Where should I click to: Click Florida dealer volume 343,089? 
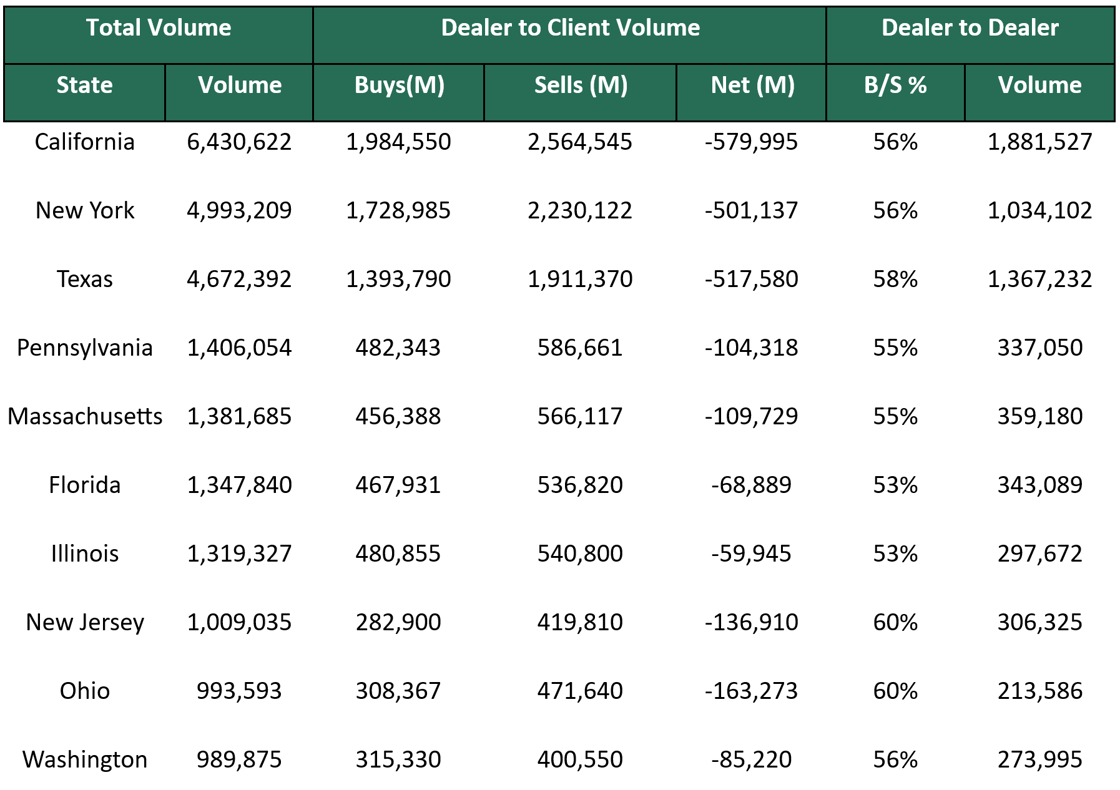[x=1040, y=485]
